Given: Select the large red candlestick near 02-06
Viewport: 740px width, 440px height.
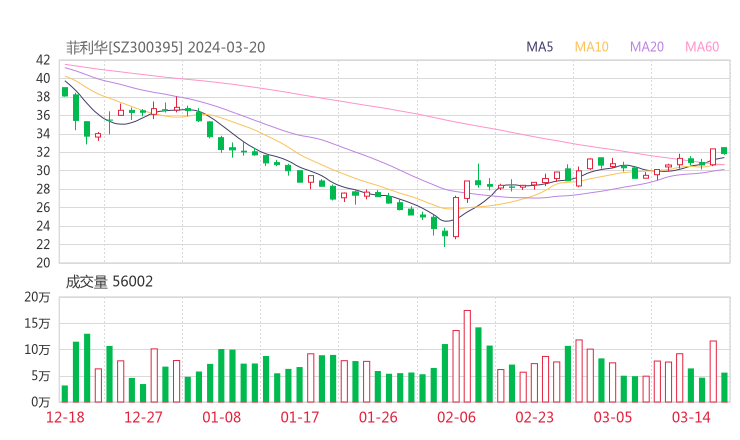Looking at the screenshot, I should click(x=456, y=217).
